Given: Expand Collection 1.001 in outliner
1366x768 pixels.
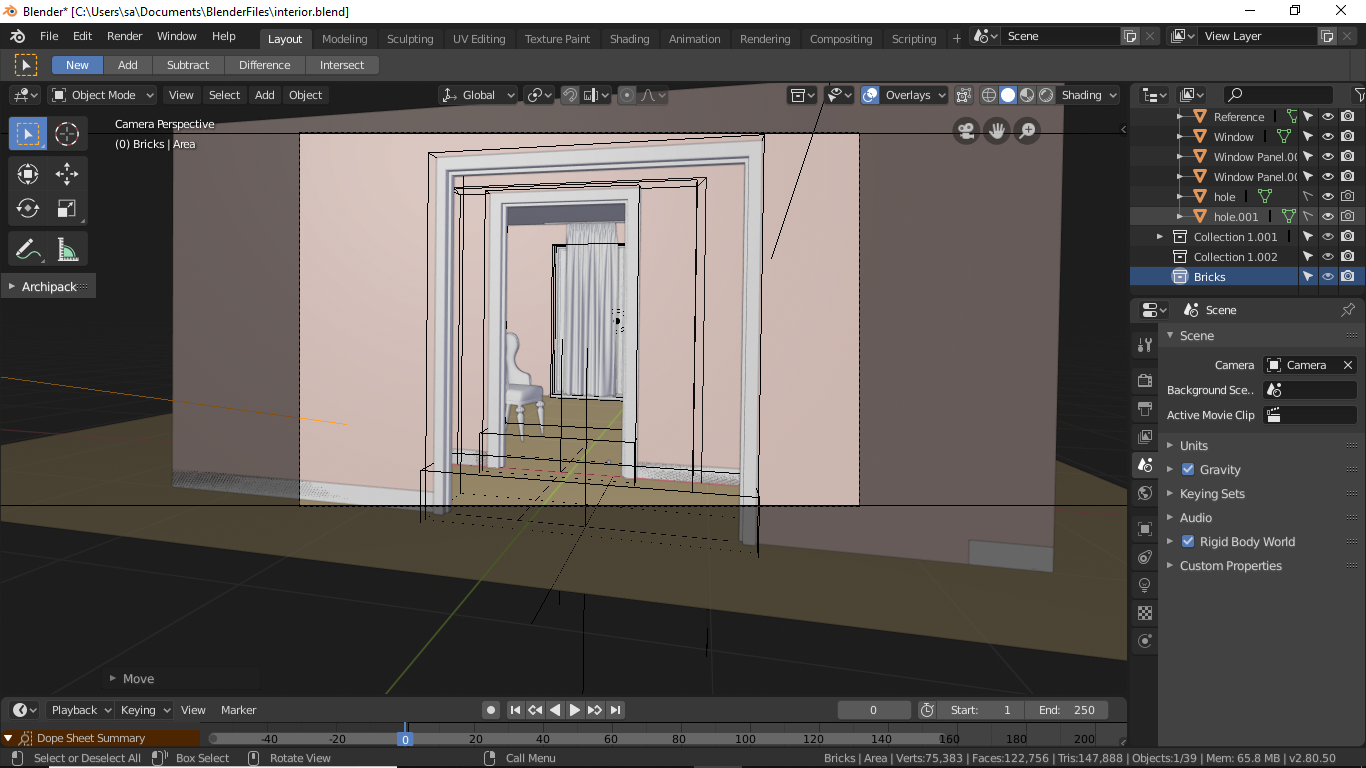Looking at the screenshot, I should tap(1160, 237).
